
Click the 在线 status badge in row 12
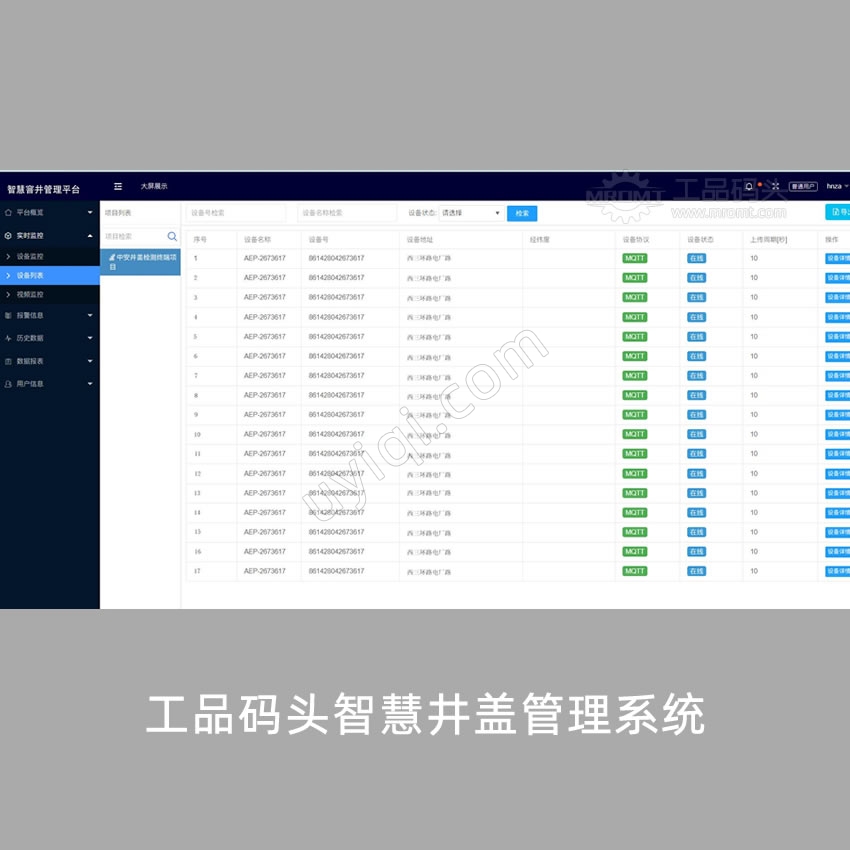coord(697,474)
